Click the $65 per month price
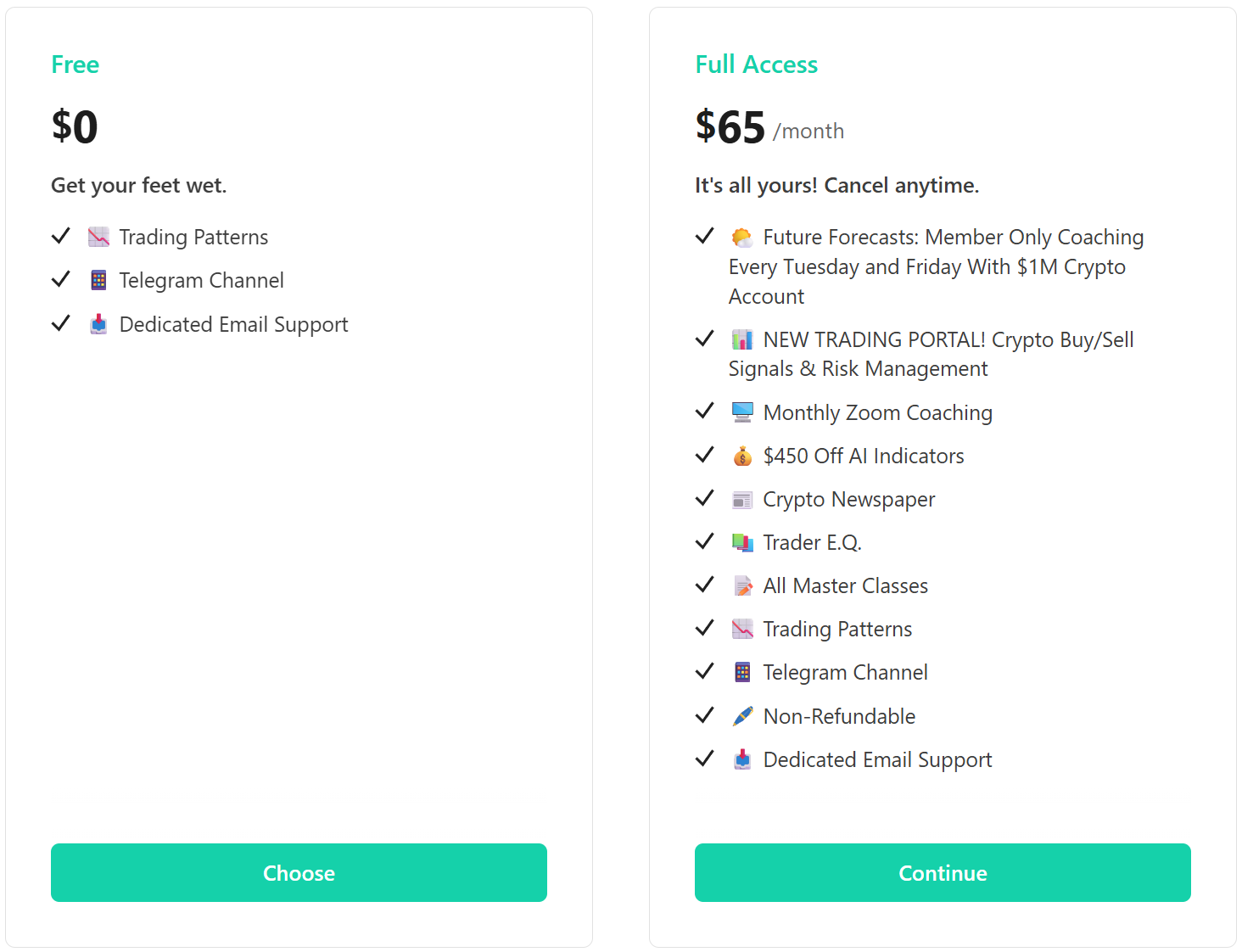Screen dimensions: 1242x952 [x=769, y=127]
